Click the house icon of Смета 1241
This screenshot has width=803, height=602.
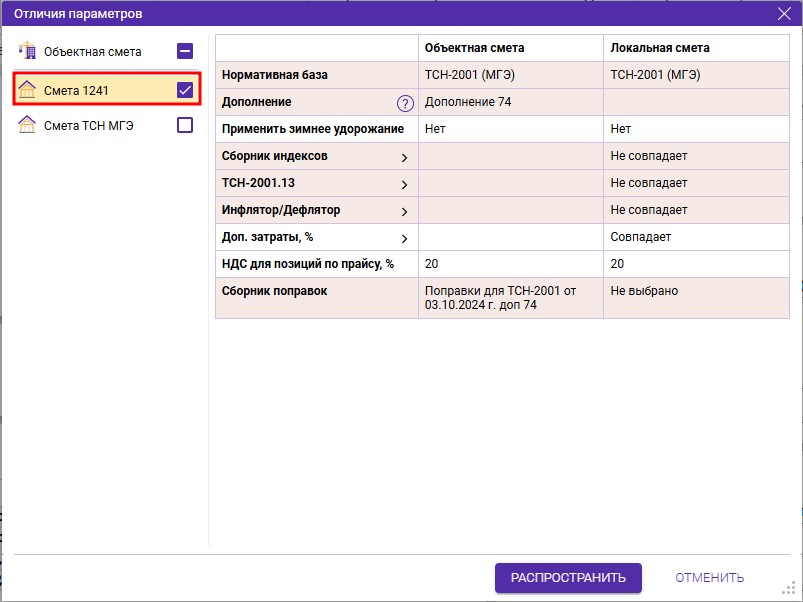click(x=27, y=90)
